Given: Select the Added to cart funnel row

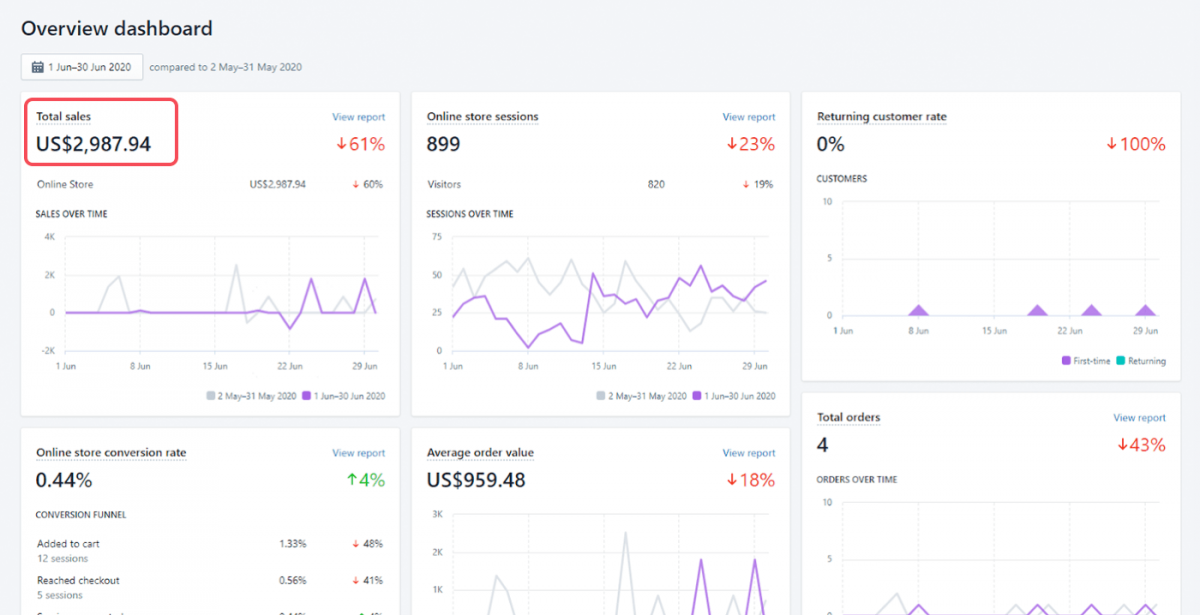Looking at the screenshot, I should coord(210,550).
